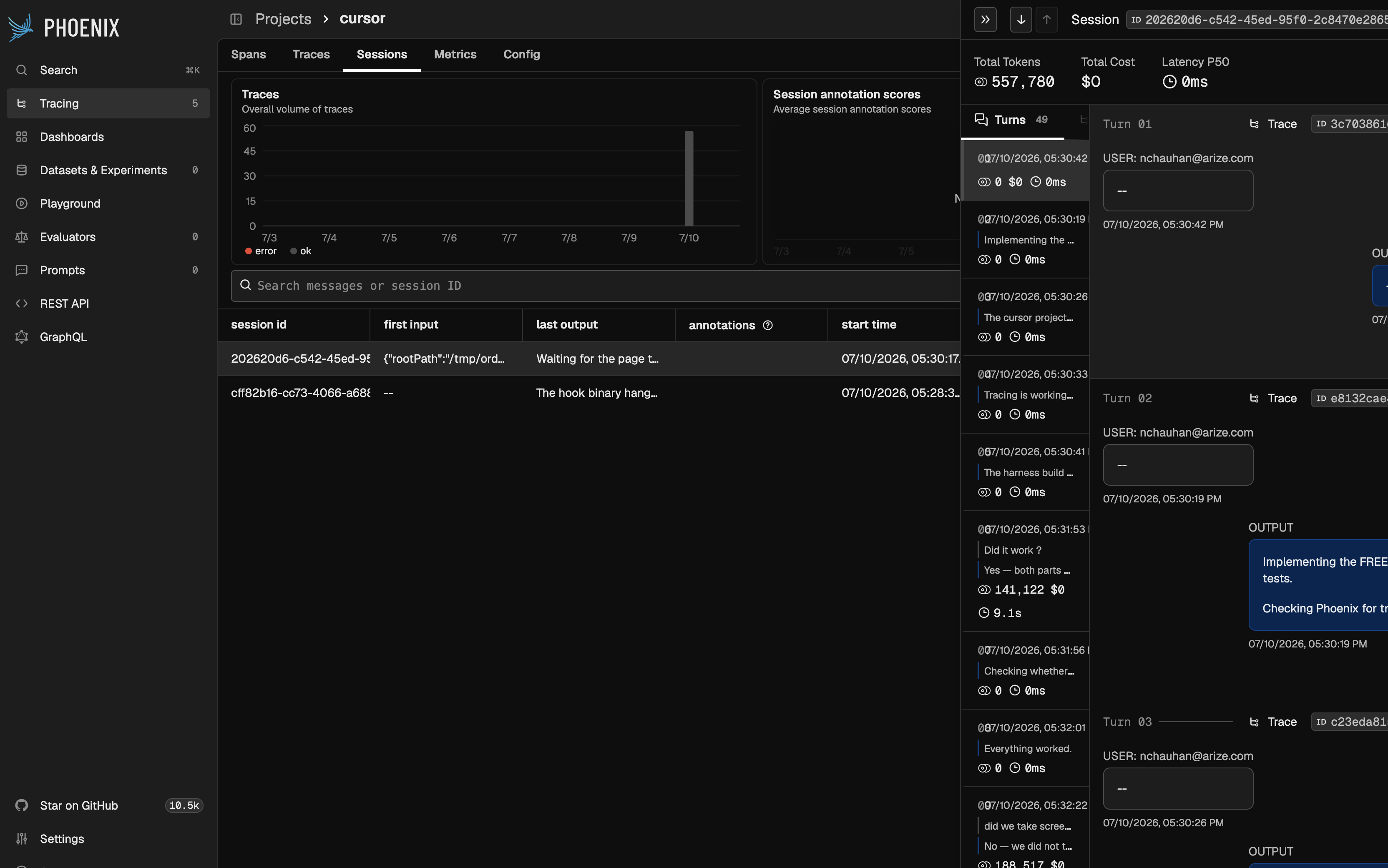
Task: Click the session ID 202620d6 badge
Action: click(x=1257, y=20)
